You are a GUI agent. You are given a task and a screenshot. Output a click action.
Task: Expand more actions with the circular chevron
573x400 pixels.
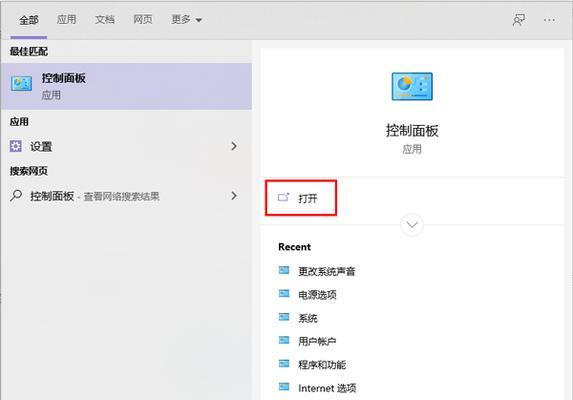pyautogui.click(x=412, y=225)
